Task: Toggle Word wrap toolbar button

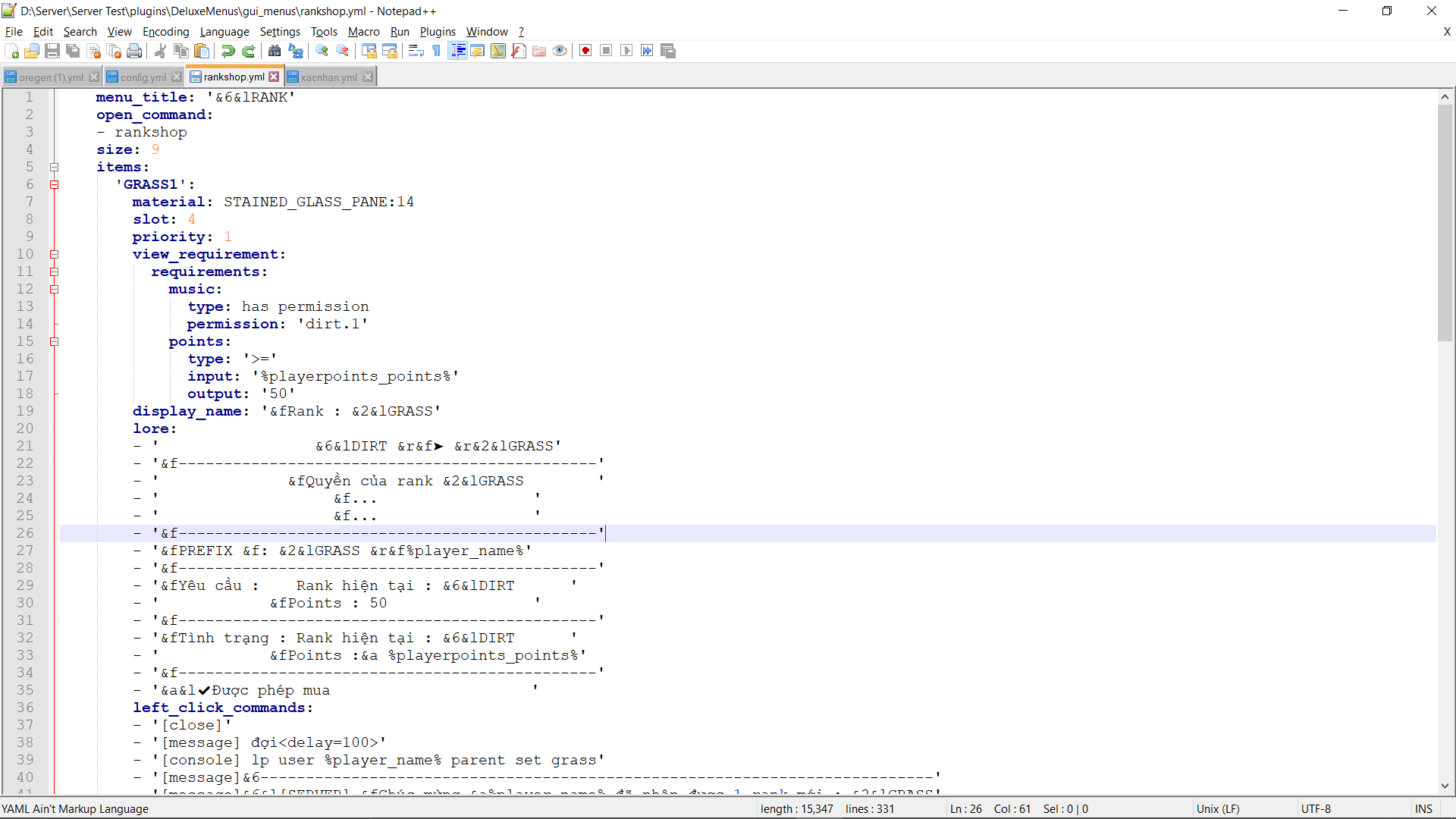Action: [416, 51]
